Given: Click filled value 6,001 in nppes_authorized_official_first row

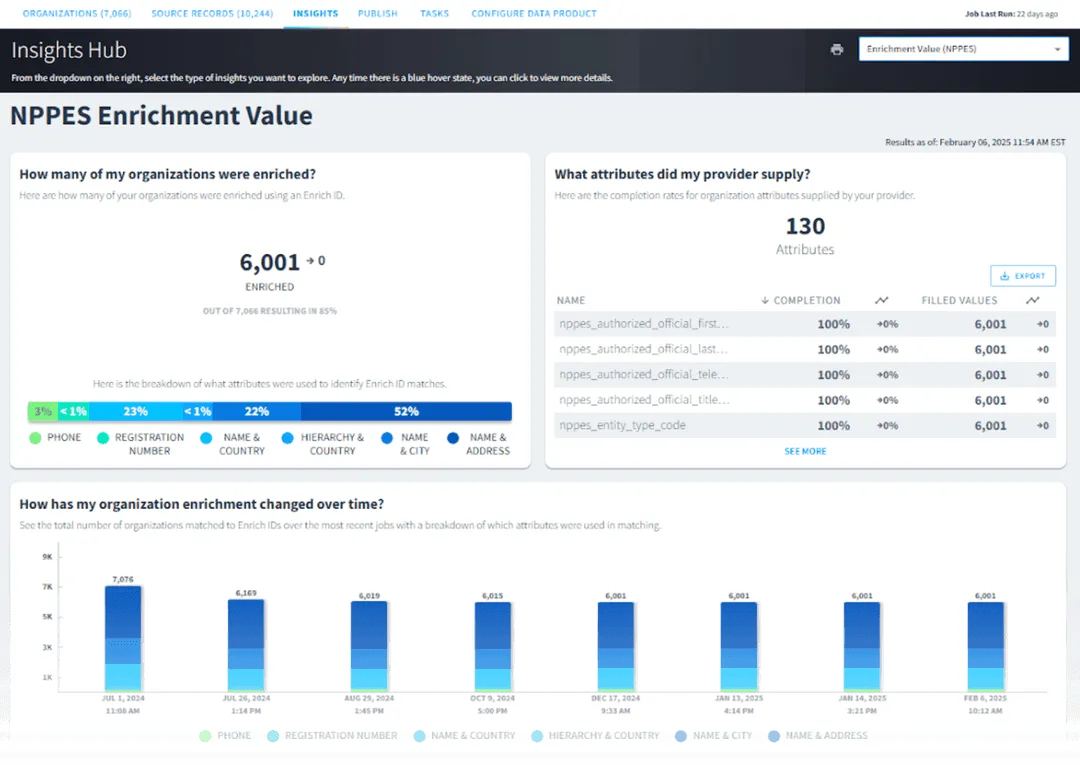Looking at the screenshot, I should 990,324.
